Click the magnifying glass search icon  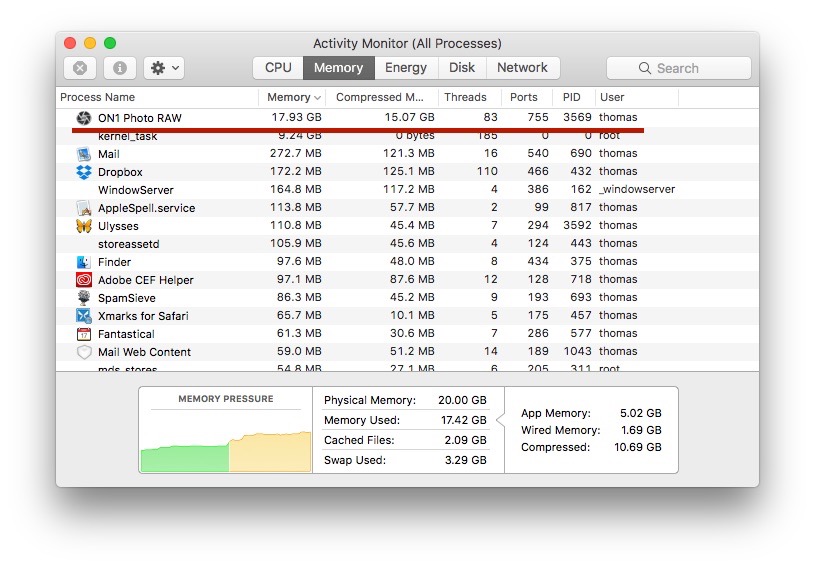tap(645, 68)
